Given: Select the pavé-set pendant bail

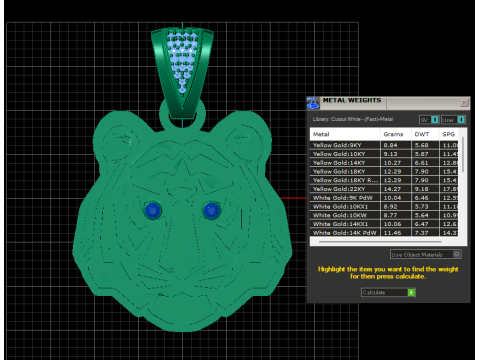Looking at the screenshot, I should tap(182, 73).
